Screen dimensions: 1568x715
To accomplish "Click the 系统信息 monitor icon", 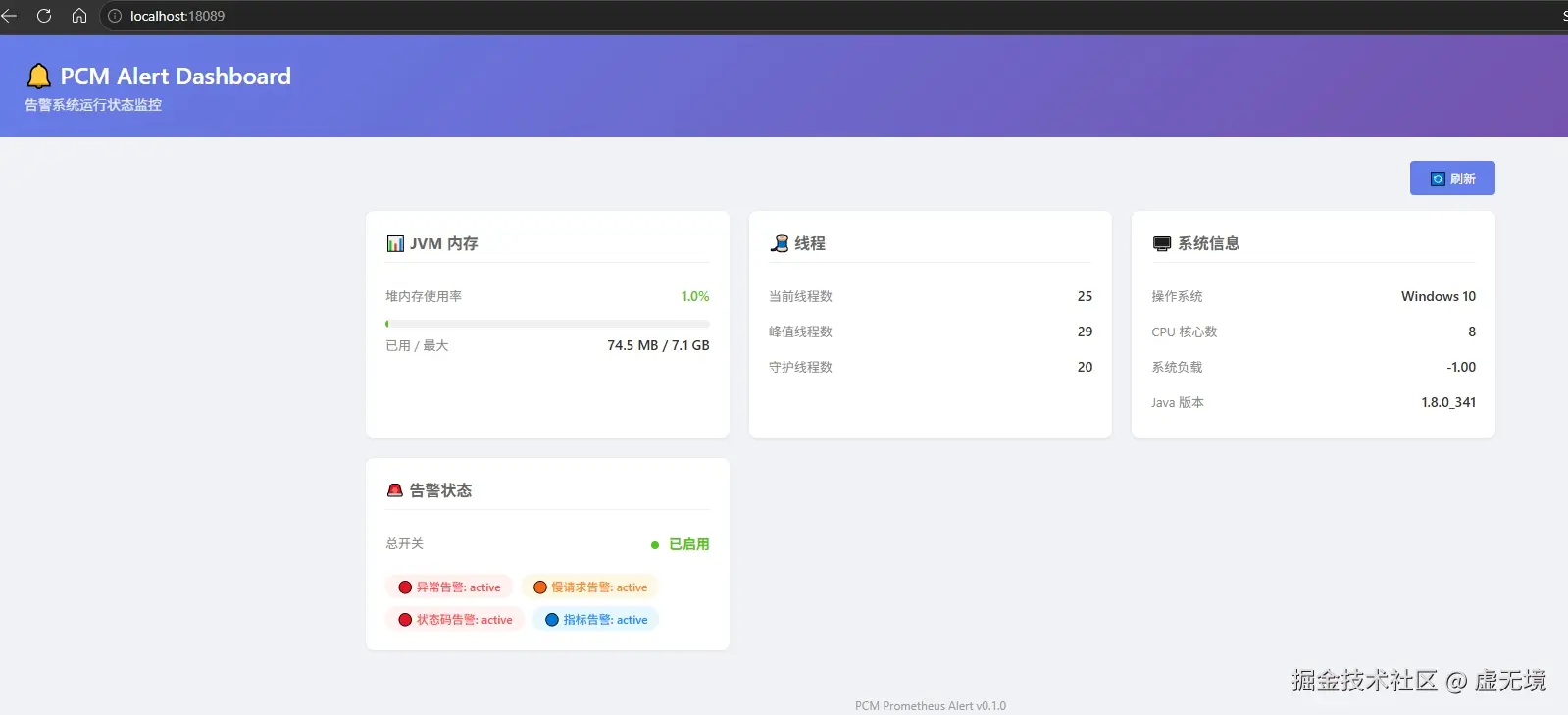I will click(1162, 243).
